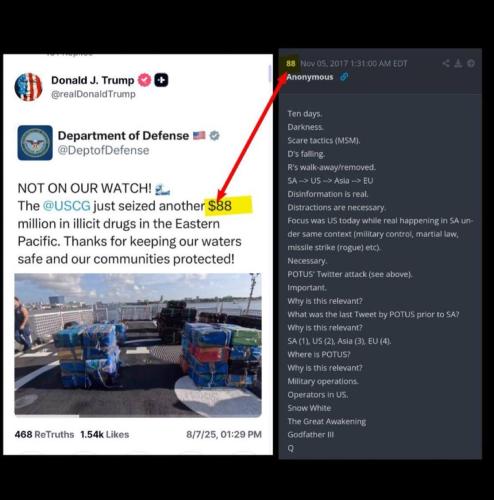This screenshot has width=494, height=500.
Task: Click the 1.54k Likes count
Action: click(x=105, y=434)
